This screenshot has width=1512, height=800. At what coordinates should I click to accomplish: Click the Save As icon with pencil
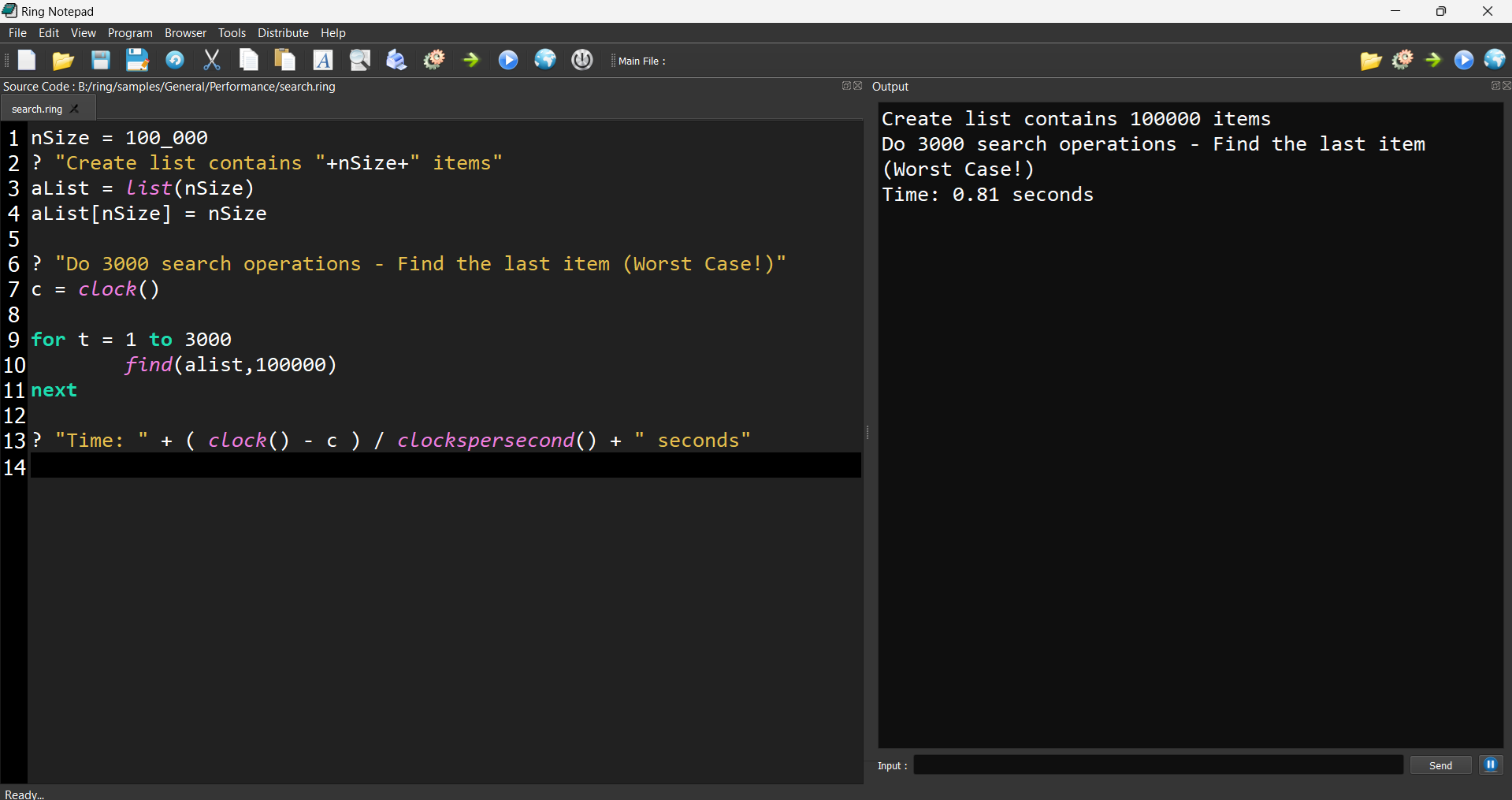[137, 60]
